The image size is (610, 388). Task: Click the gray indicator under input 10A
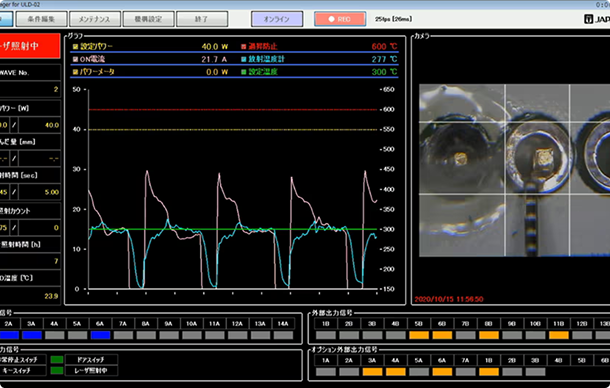tap(191, 335)
